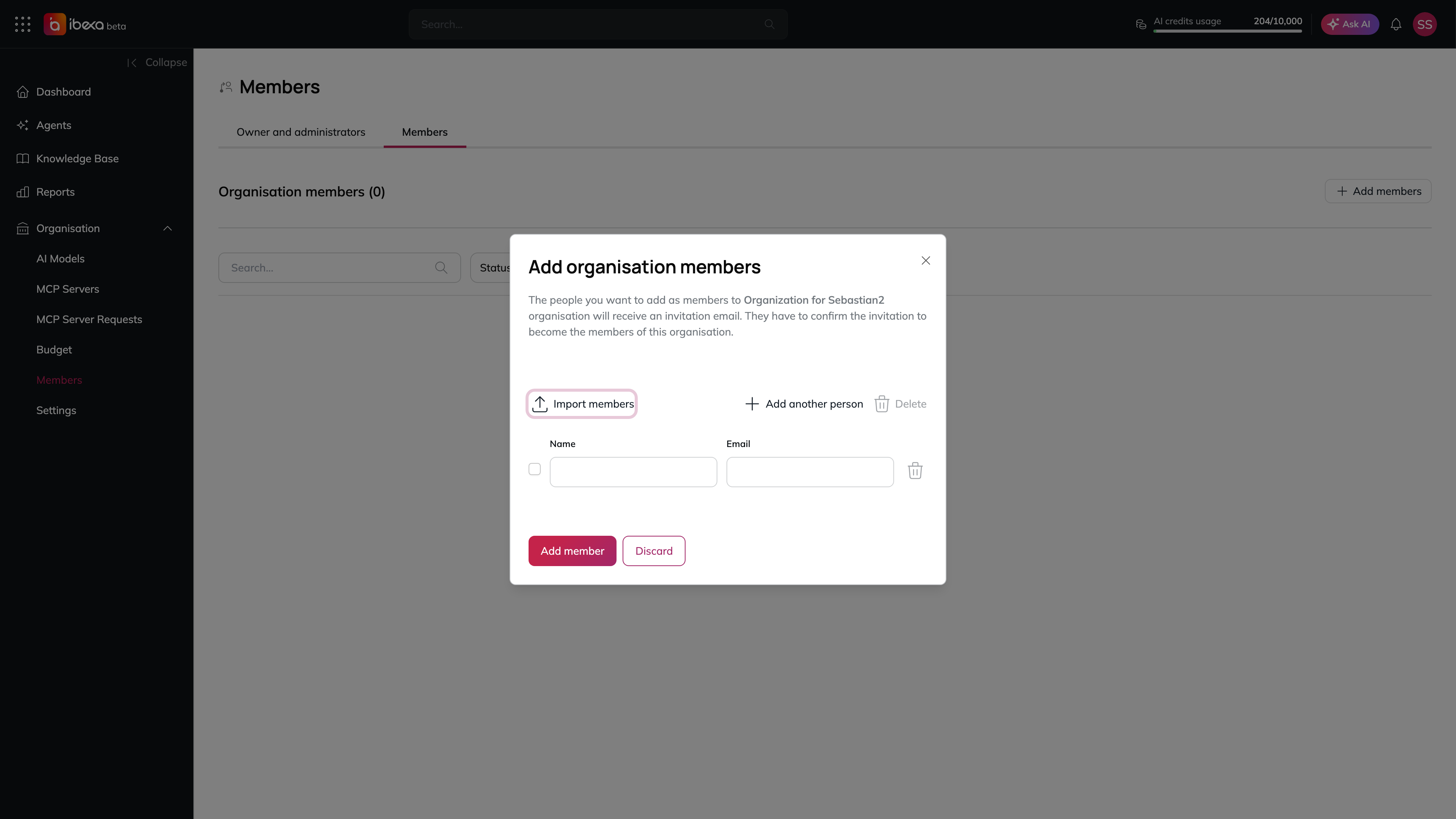Open the app grid launcher icon
Image resolution: width=1456 pixels, height=819 pixels.
[23, 24]
